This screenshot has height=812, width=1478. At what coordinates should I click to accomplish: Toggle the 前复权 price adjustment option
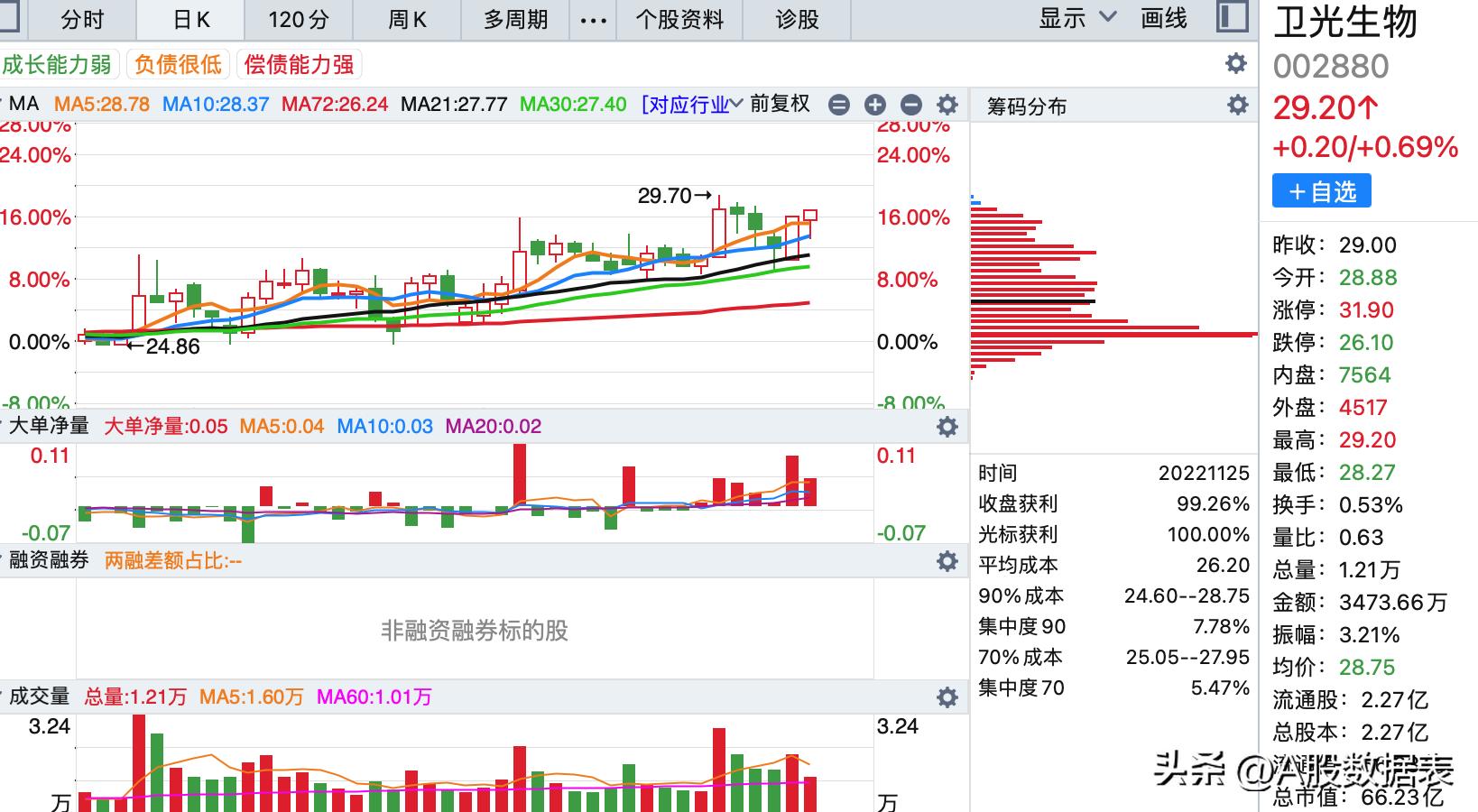pos(780,105)
